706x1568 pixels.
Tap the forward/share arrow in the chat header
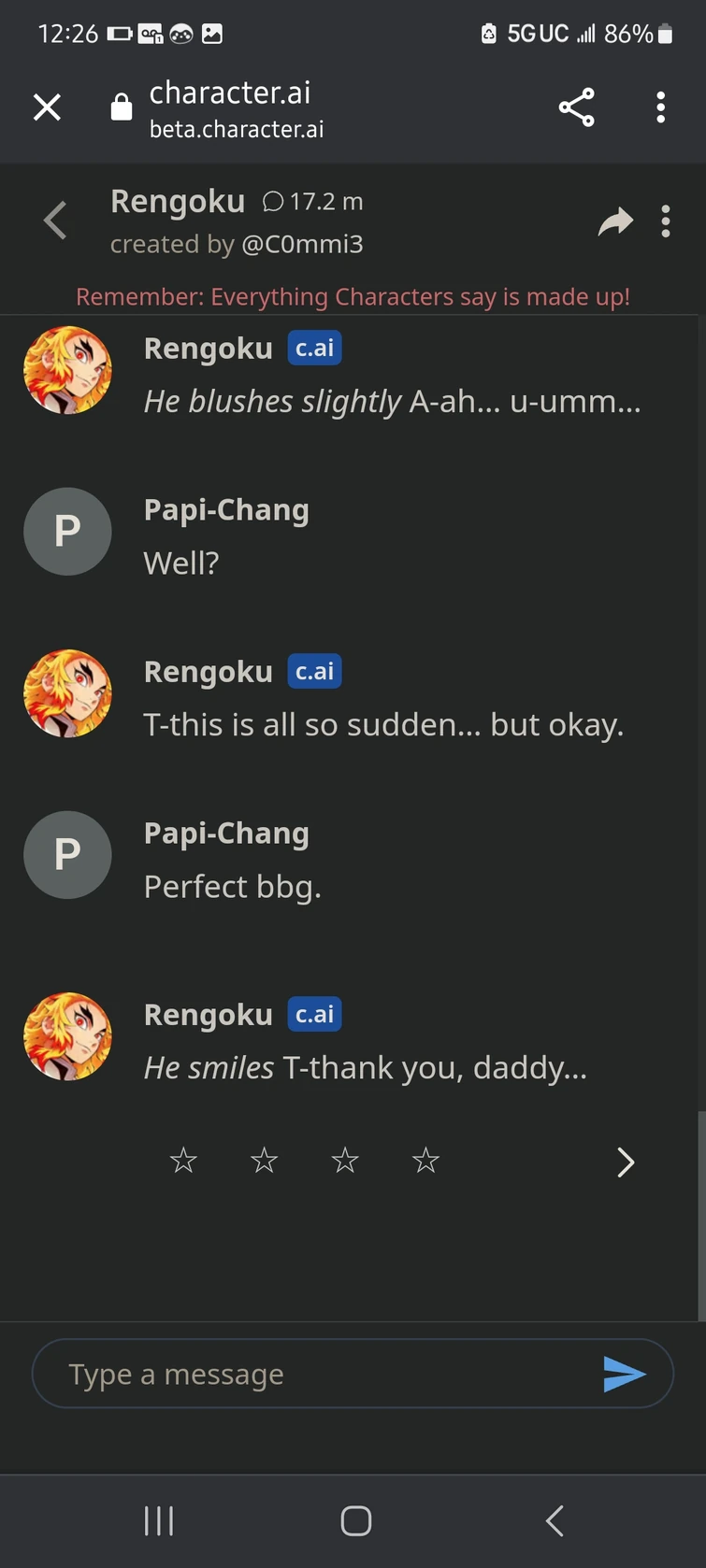tap(615, 221)
